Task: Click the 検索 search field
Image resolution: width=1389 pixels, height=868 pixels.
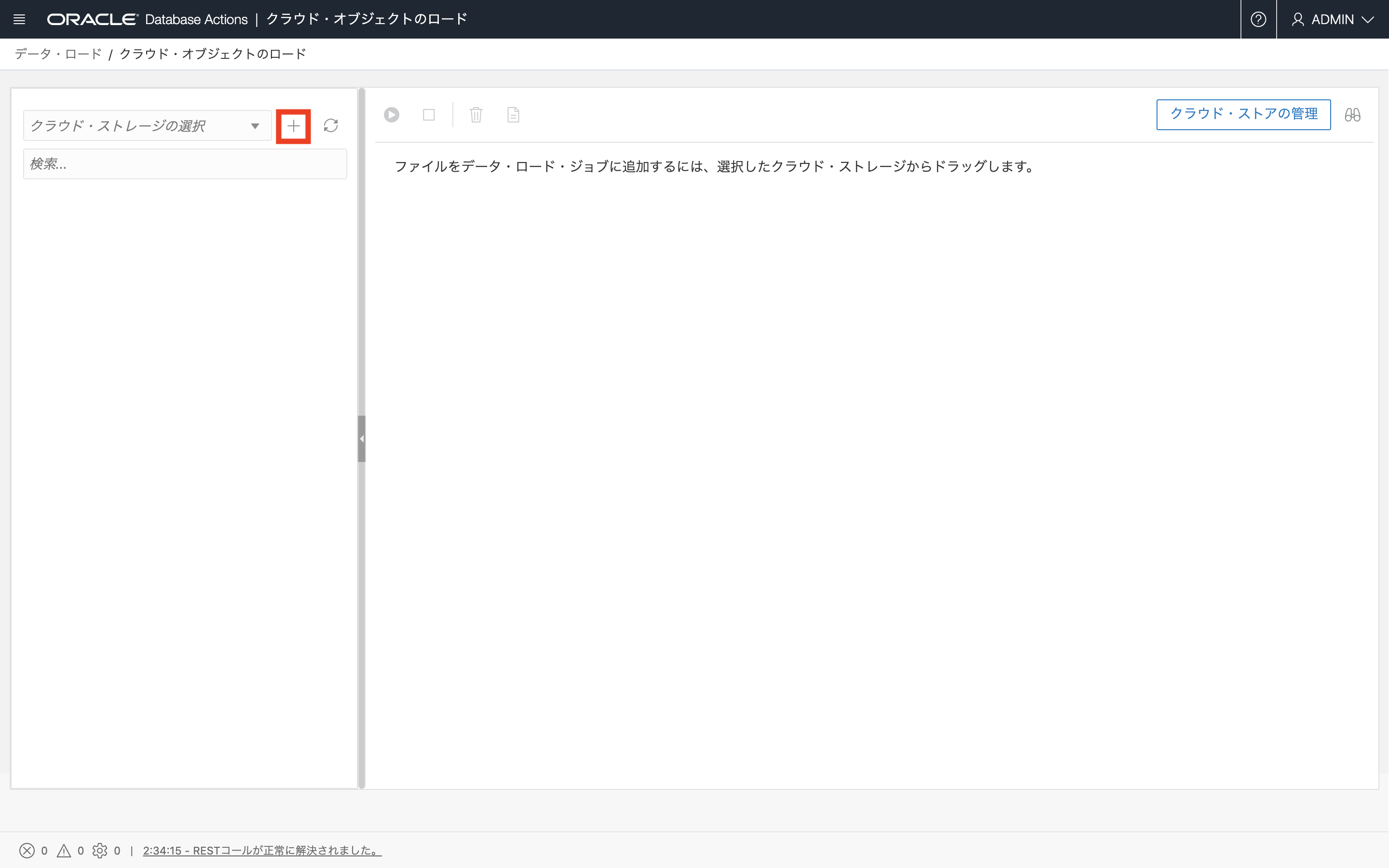Action: click(185, 163)
